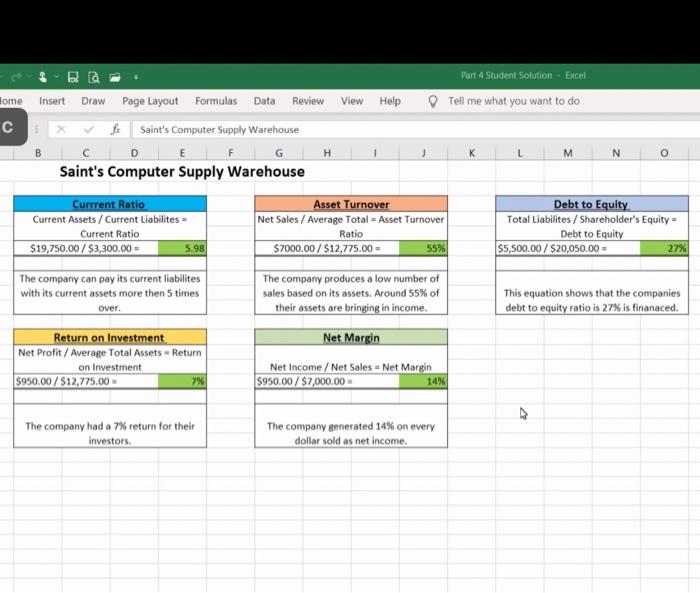Screen dimensions: 700x593
Task: Click Total Liabilites / Shareholder's Equity formula text
Action: tap(592, 226)
